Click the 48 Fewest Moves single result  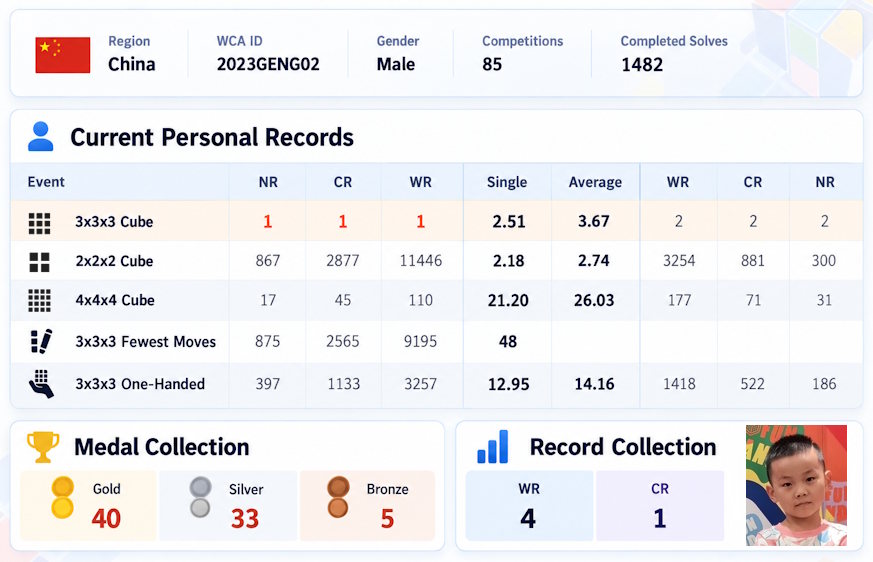point(508,341)
